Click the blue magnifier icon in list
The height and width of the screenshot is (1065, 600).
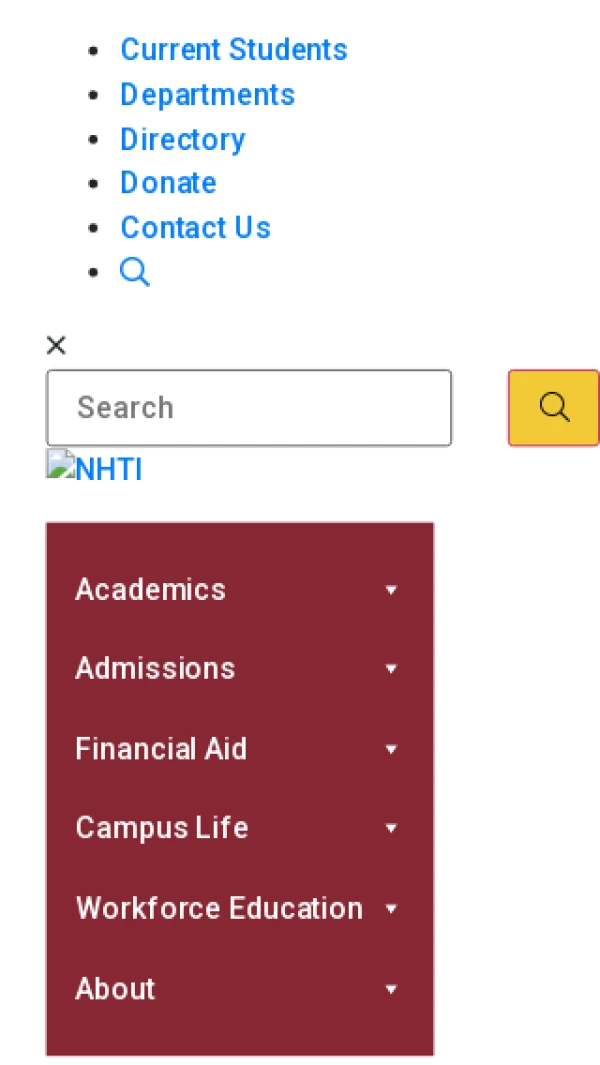[x=135, y=272]
